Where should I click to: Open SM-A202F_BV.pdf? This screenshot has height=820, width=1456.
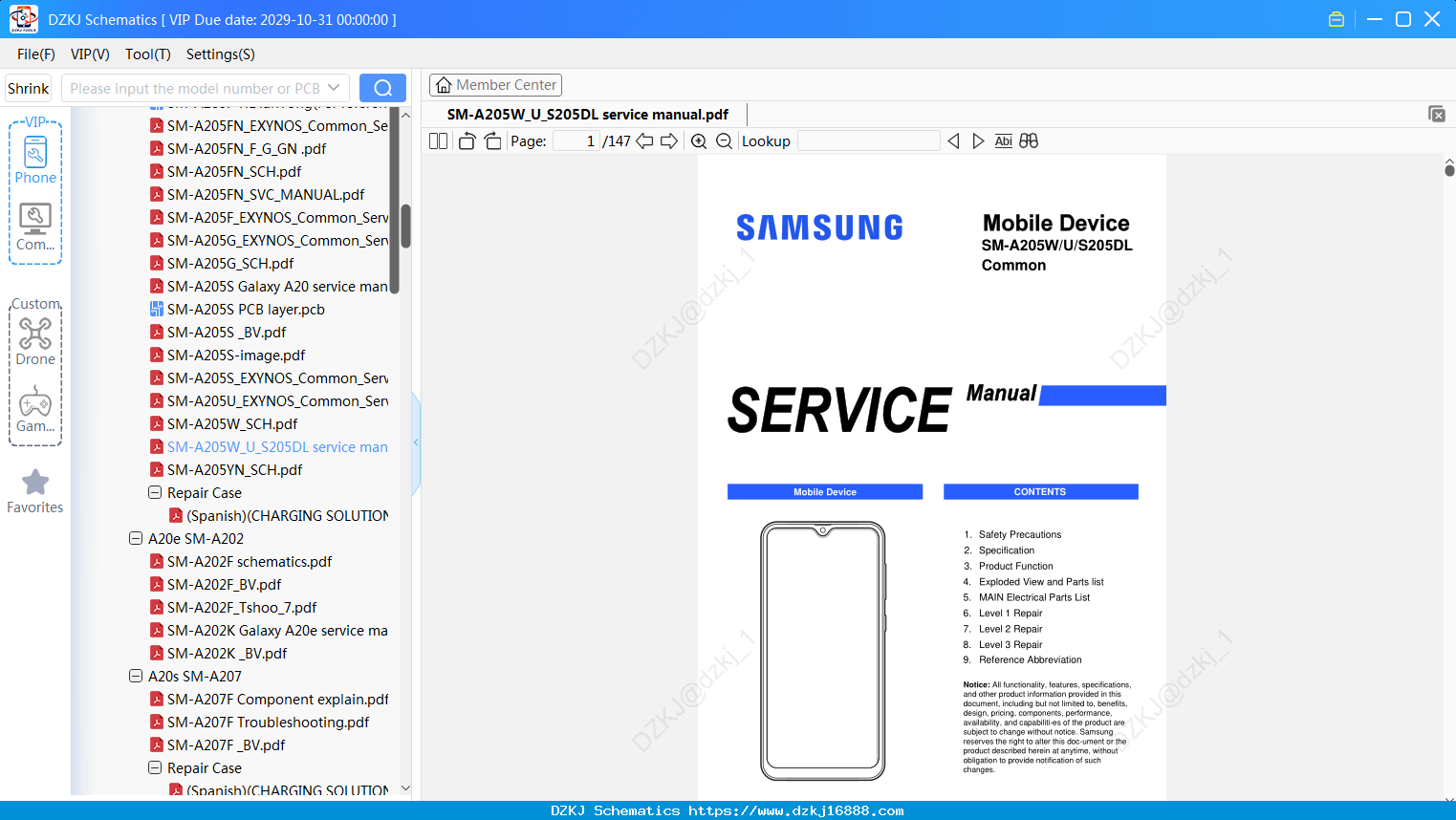tap(225, 585)
